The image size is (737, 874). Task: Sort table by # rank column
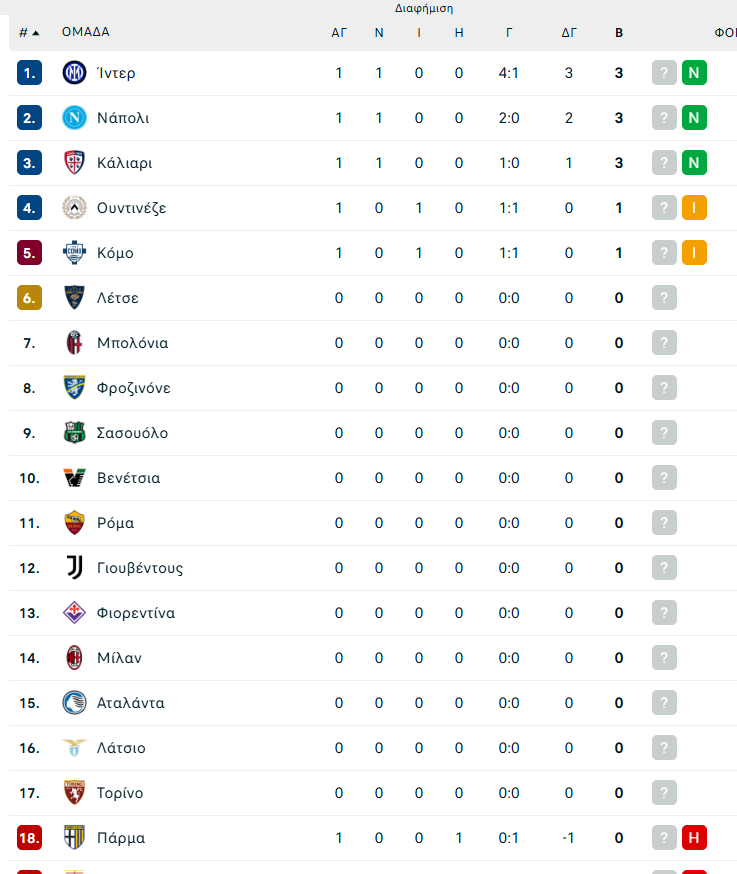click(29, 33)
